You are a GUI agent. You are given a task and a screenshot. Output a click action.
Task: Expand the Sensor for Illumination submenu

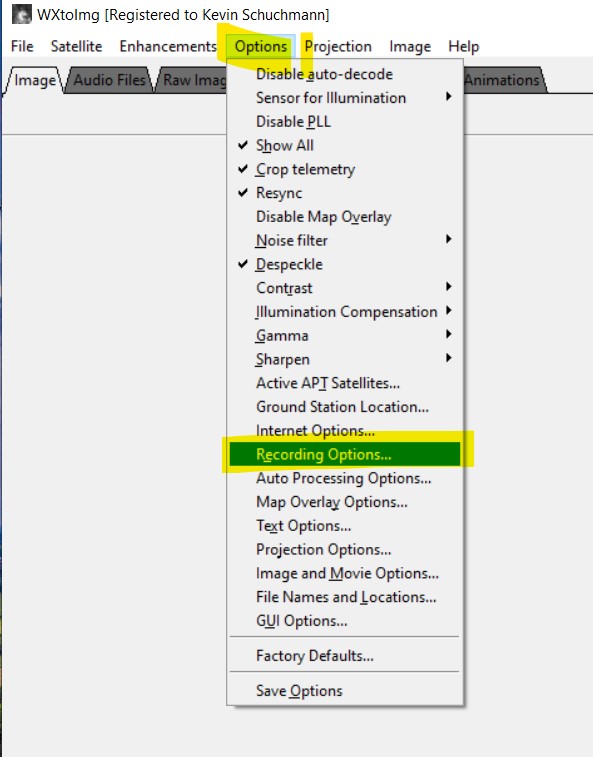tap(345, 98)
